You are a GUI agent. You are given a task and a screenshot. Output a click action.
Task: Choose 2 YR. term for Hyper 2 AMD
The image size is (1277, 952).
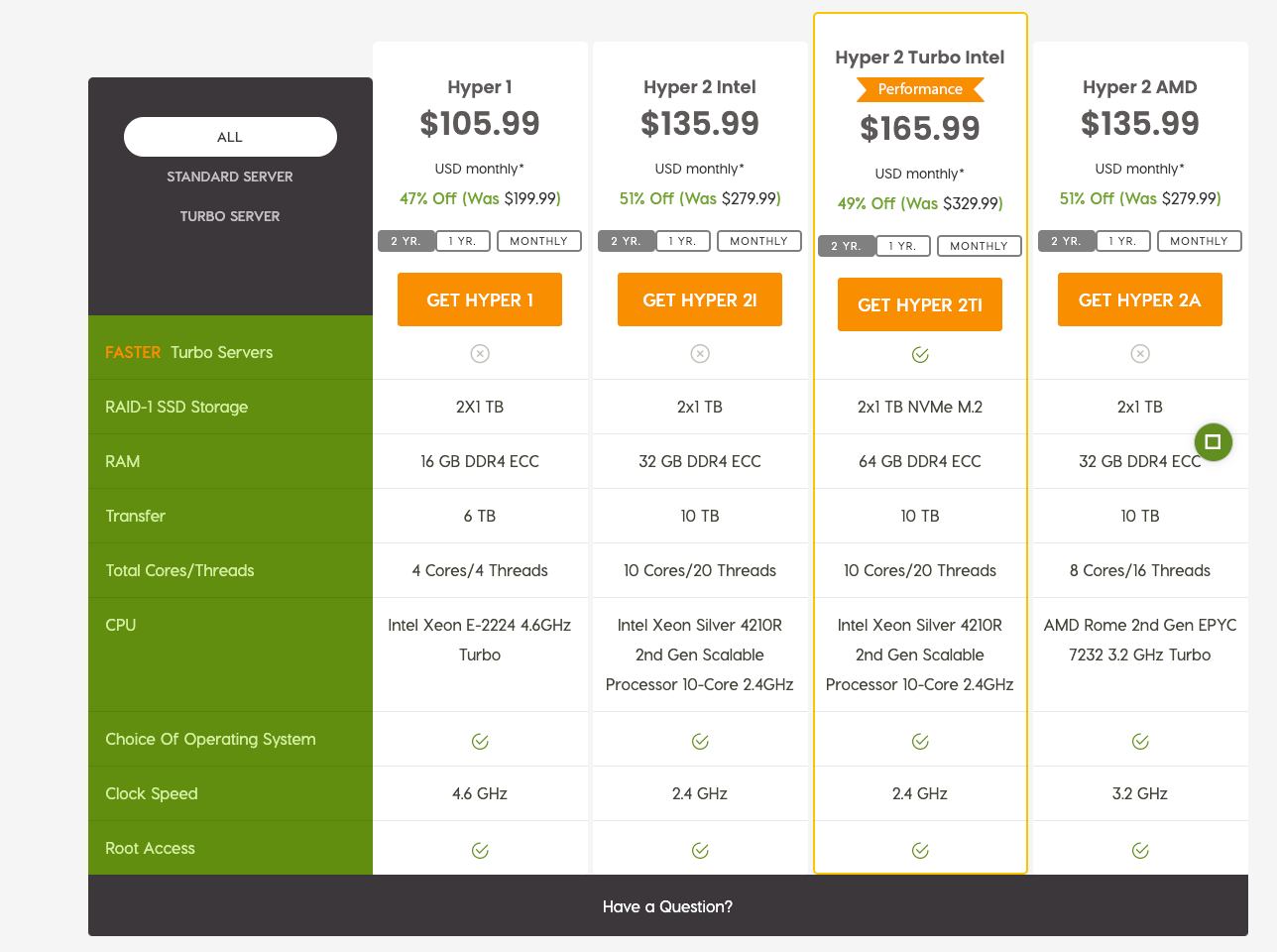tap(1066, 241)
